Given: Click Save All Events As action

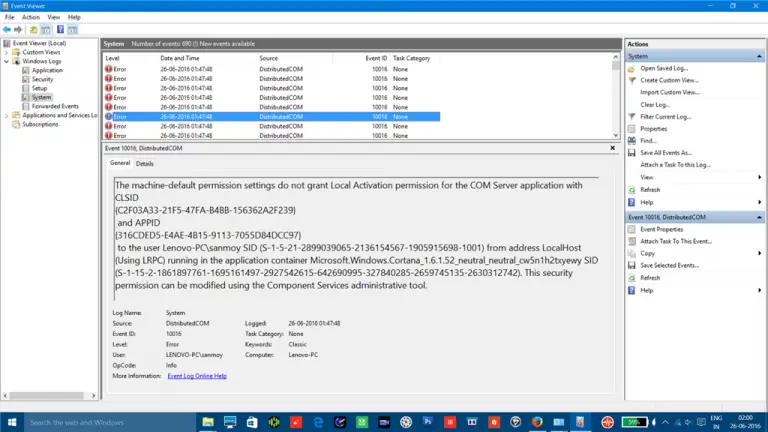Looking at the screenshot, I should (666, 153).
